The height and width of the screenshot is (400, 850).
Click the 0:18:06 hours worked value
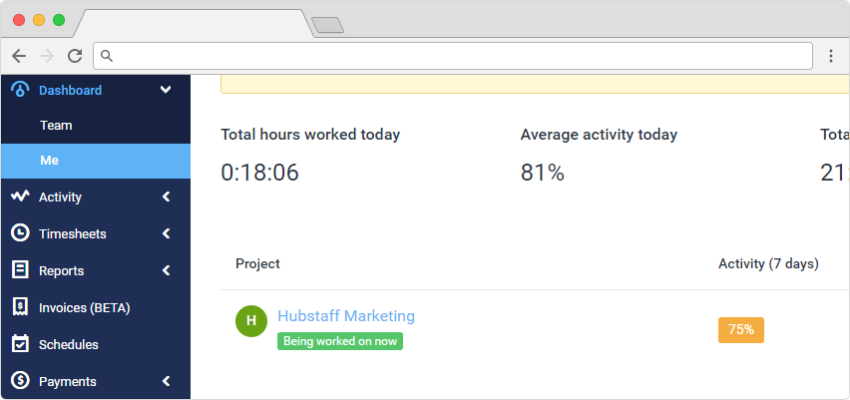click(x=260, y=173)
